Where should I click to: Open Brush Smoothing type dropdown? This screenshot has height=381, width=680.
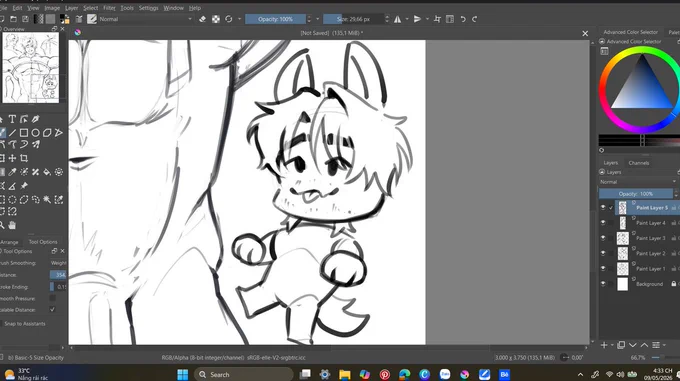pos(59,263)
